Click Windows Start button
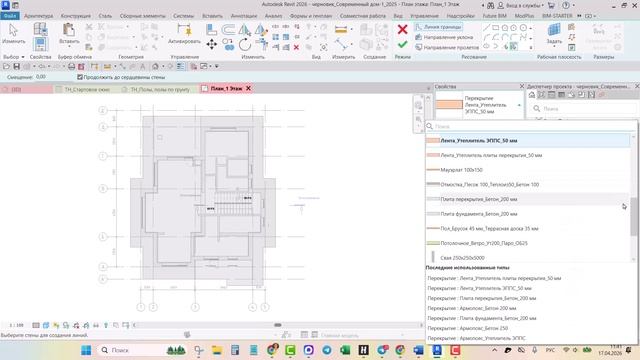 point(86,350)
